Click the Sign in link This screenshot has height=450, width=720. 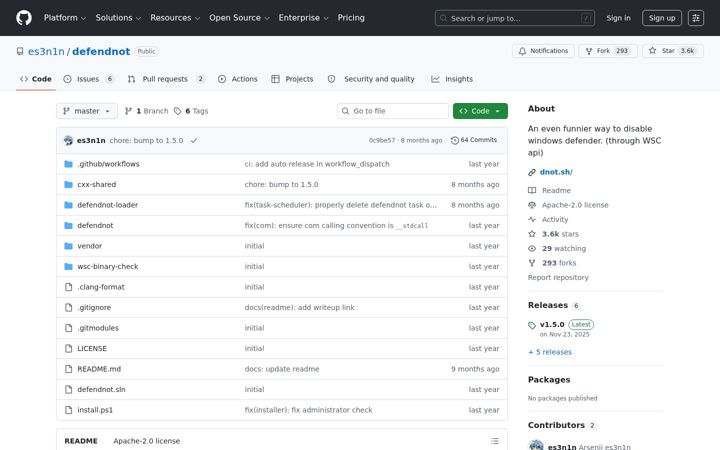(618, 18)
